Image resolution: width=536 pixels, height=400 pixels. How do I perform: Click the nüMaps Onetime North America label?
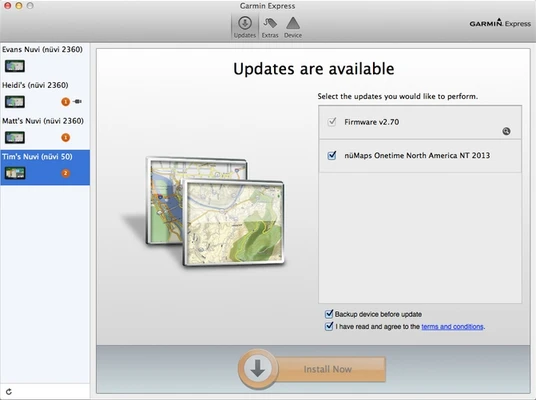point(417,156)
